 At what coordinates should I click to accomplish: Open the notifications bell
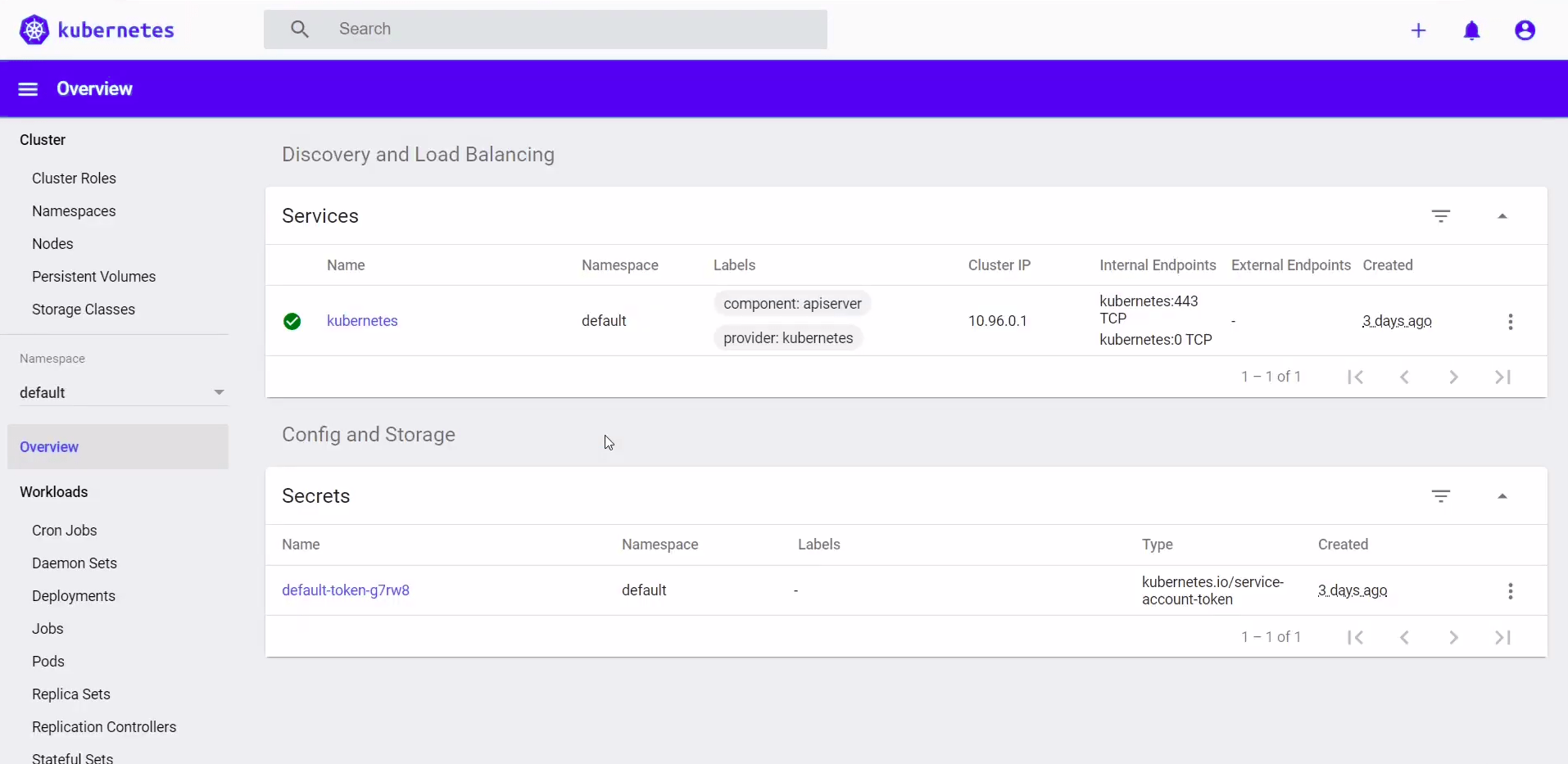1473,30
